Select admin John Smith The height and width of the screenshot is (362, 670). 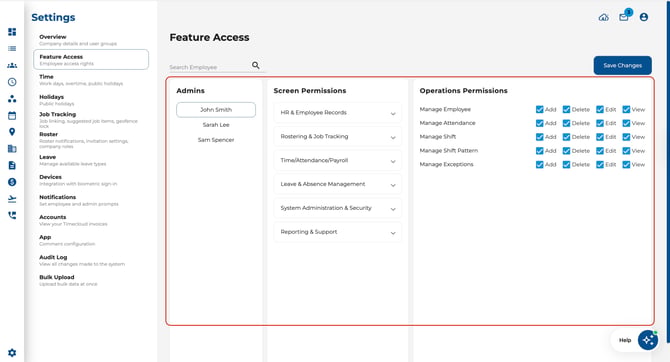(x=216, y=110)
